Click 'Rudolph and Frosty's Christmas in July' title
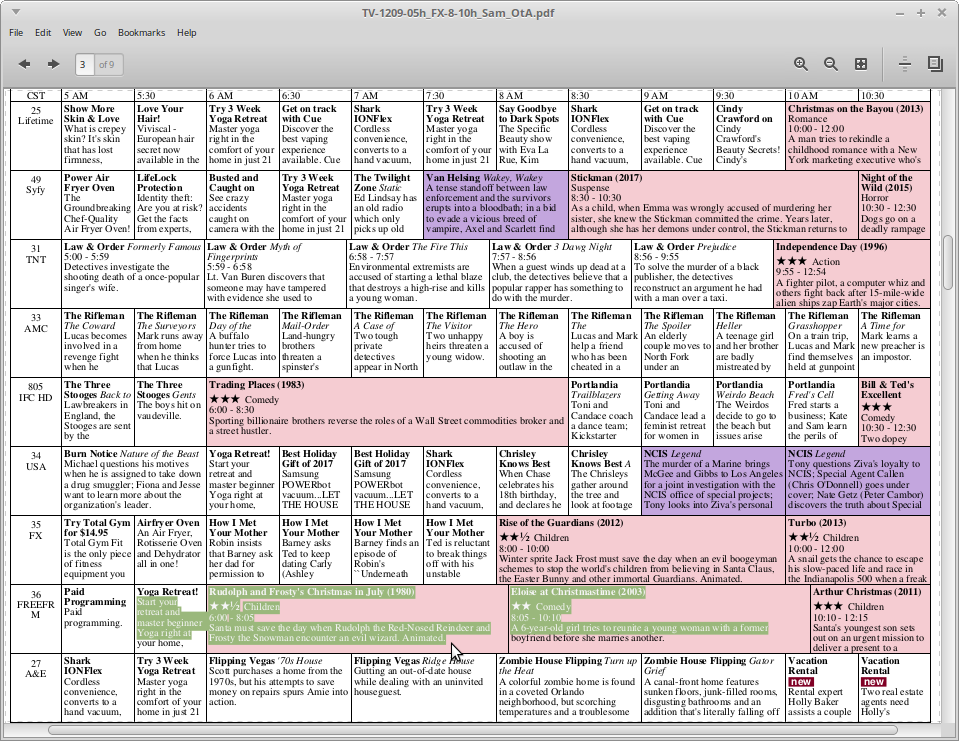Viewport: 959px width, 741px height. (311, 592)
